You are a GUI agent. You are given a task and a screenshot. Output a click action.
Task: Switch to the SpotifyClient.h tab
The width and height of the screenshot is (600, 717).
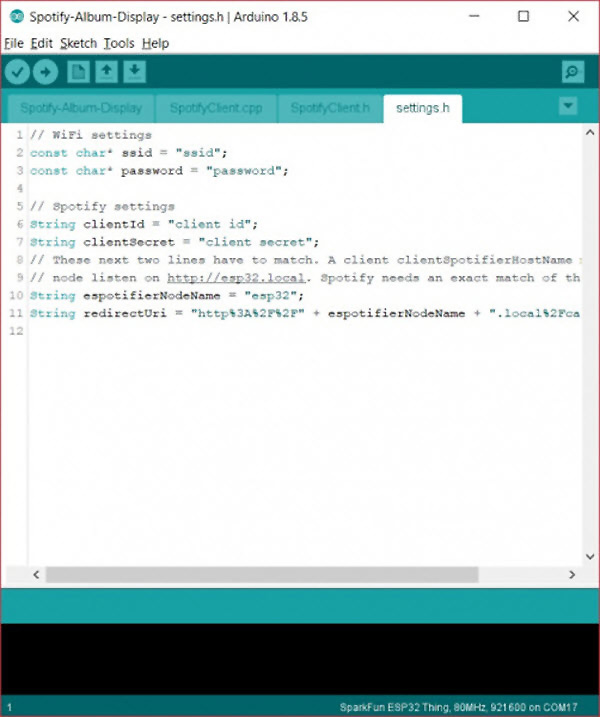(x=330, y=108)
